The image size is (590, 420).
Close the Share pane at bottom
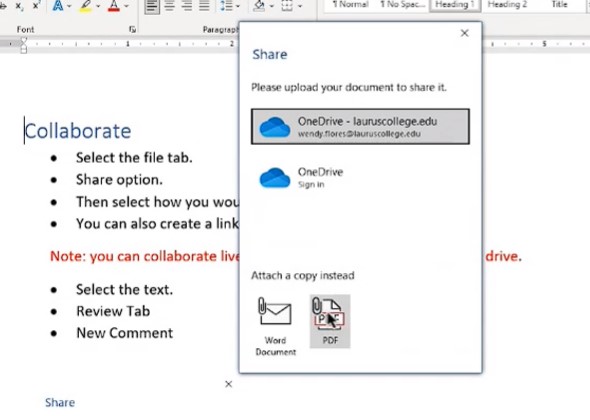228,384
